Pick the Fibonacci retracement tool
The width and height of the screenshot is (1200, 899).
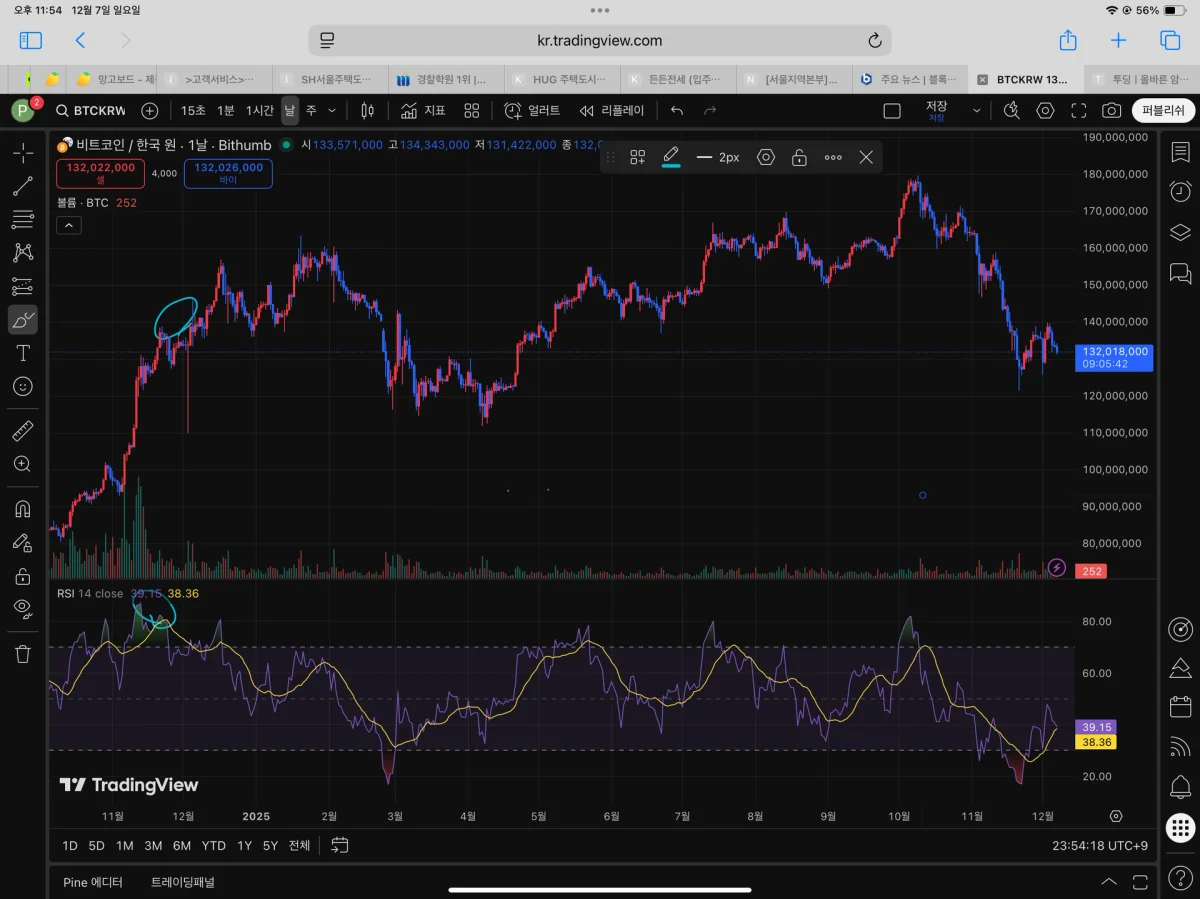22,219
